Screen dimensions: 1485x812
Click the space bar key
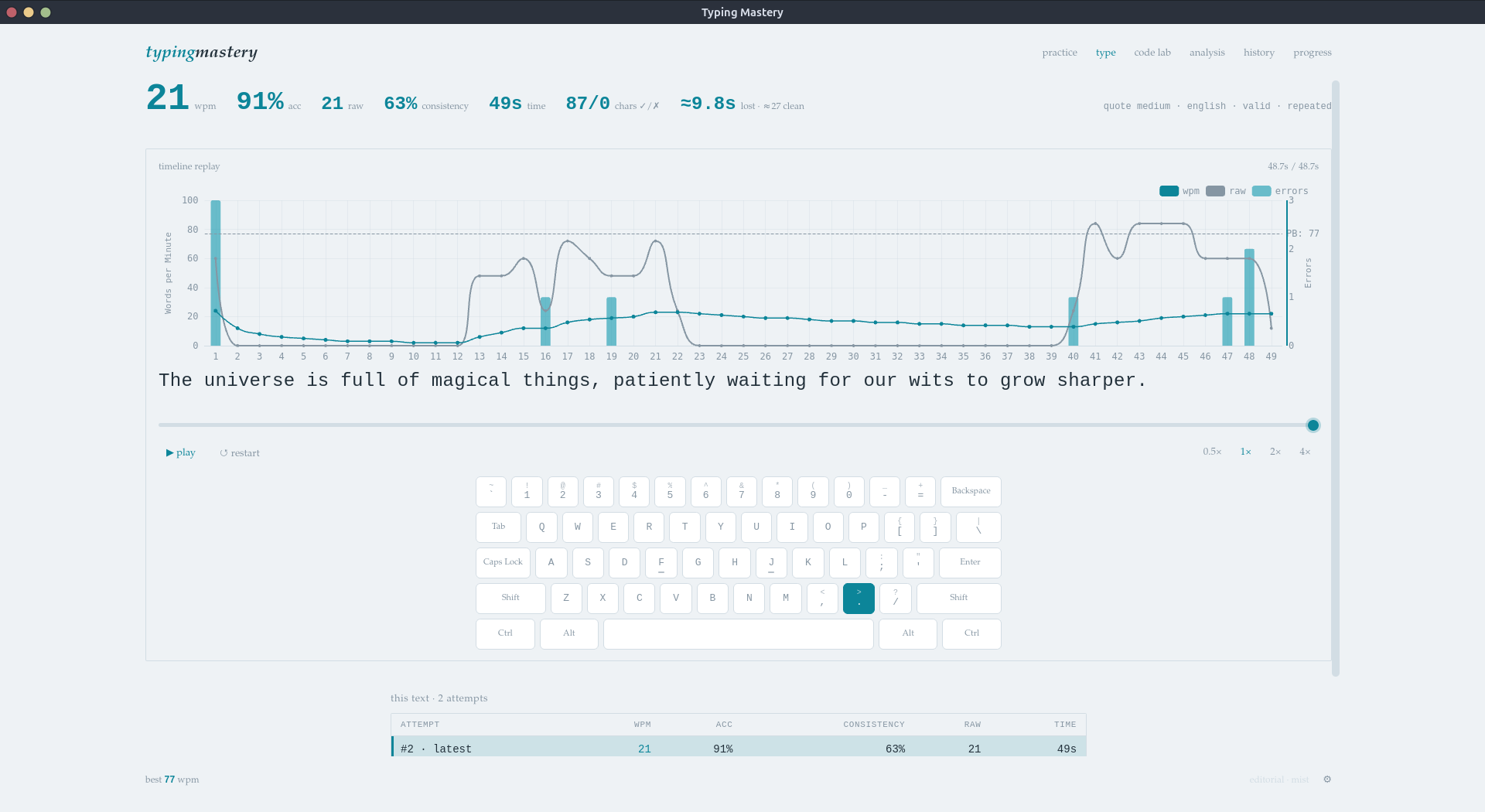[x=739, y=634]
